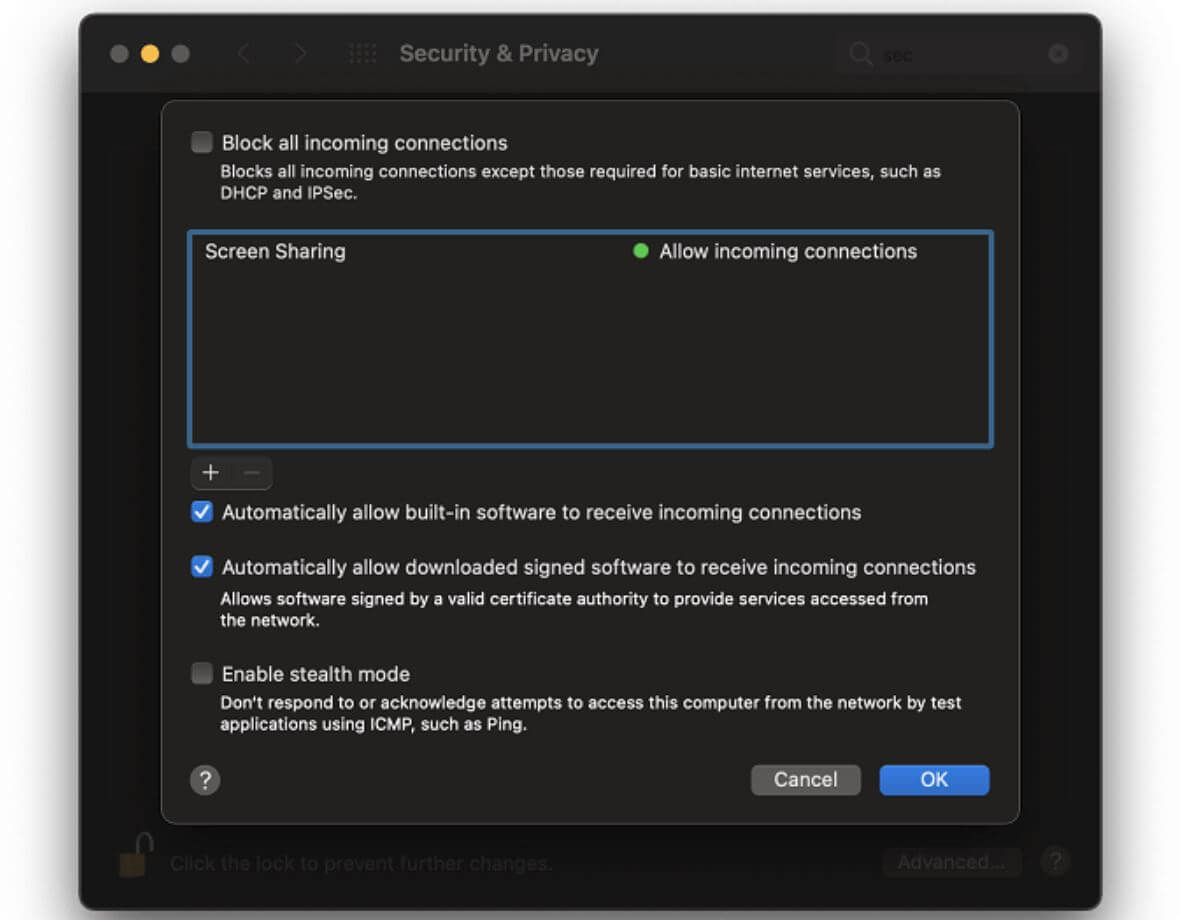This screenshot has height=920, width=1180.
Task: Uncheck automatically allow downloaded signed software
Action: 202,568
